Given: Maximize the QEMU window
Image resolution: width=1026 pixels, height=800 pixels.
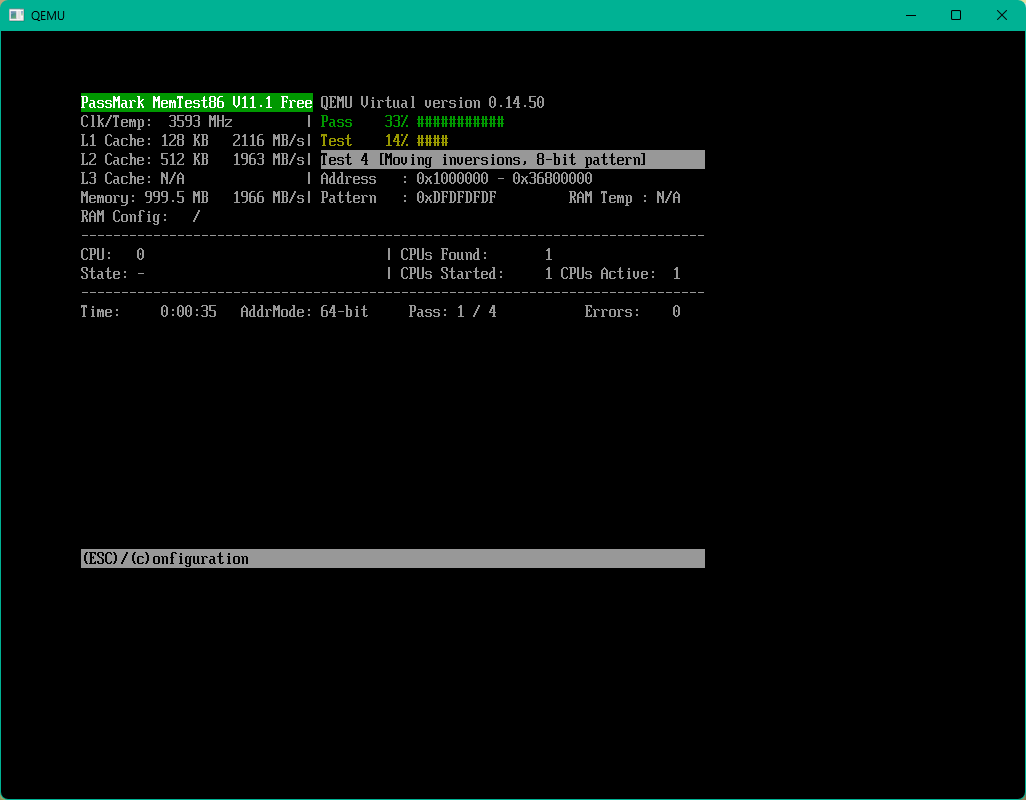Looking at the screenshot, I should (x=956, y=15).
